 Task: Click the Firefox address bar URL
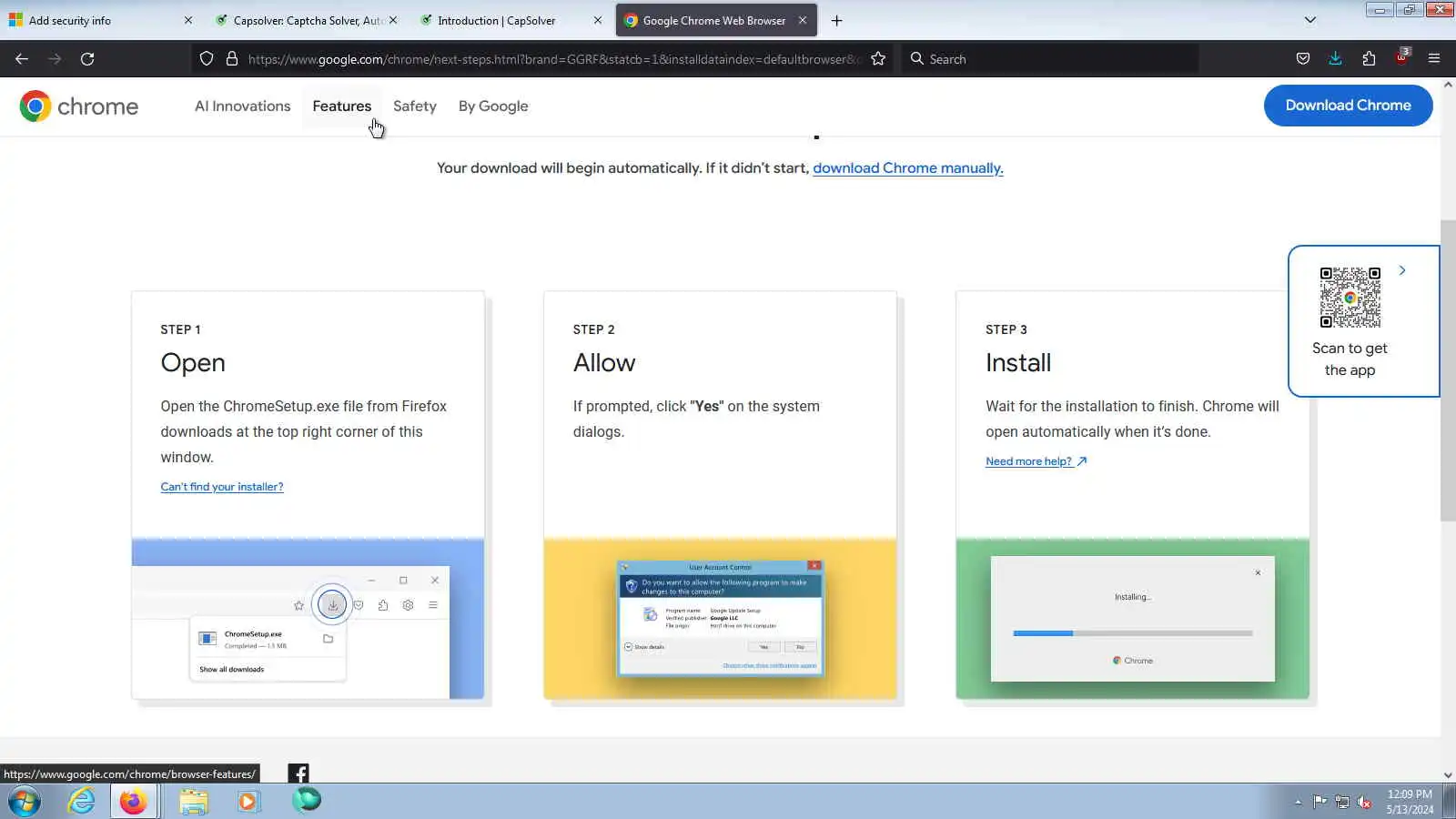coord(553,59)
